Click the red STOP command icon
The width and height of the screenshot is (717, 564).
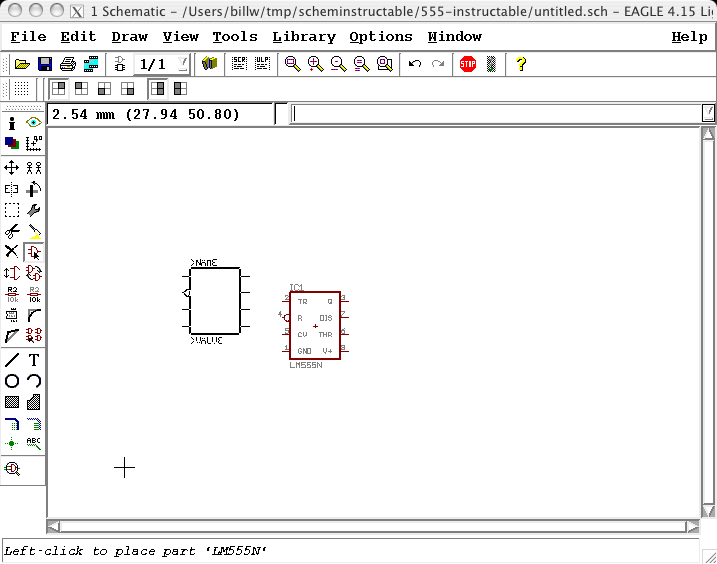468,64
